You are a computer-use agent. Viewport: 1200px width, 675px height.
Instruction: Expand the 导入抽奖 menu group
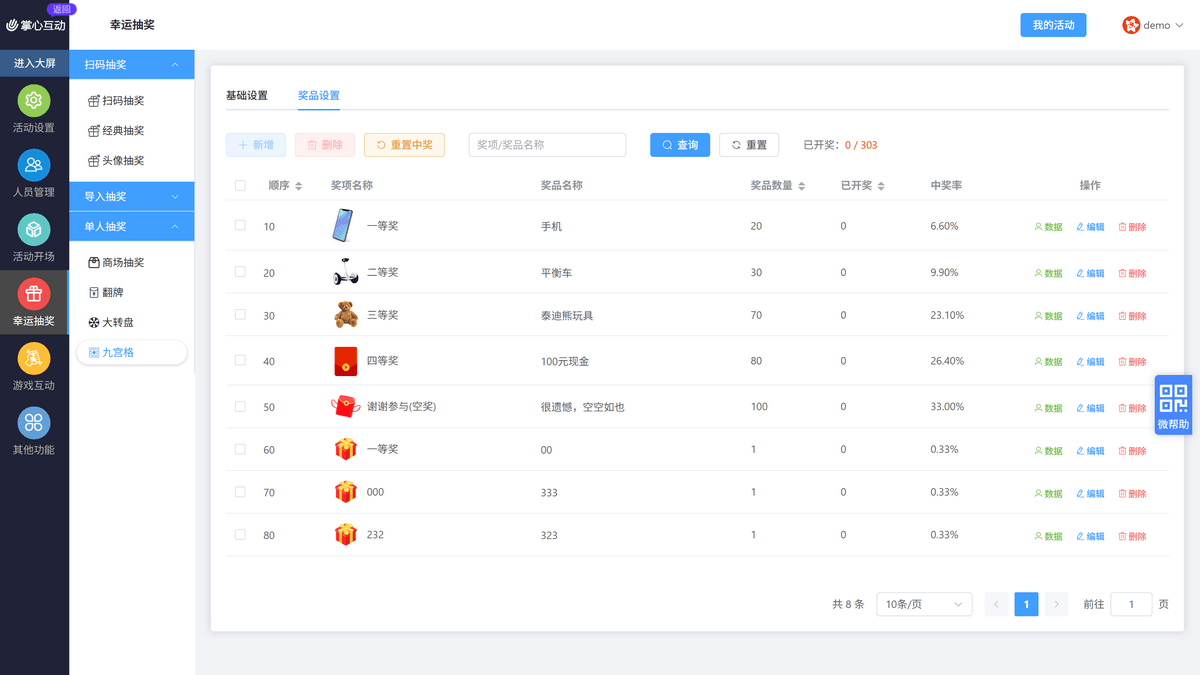pos(132,196)
